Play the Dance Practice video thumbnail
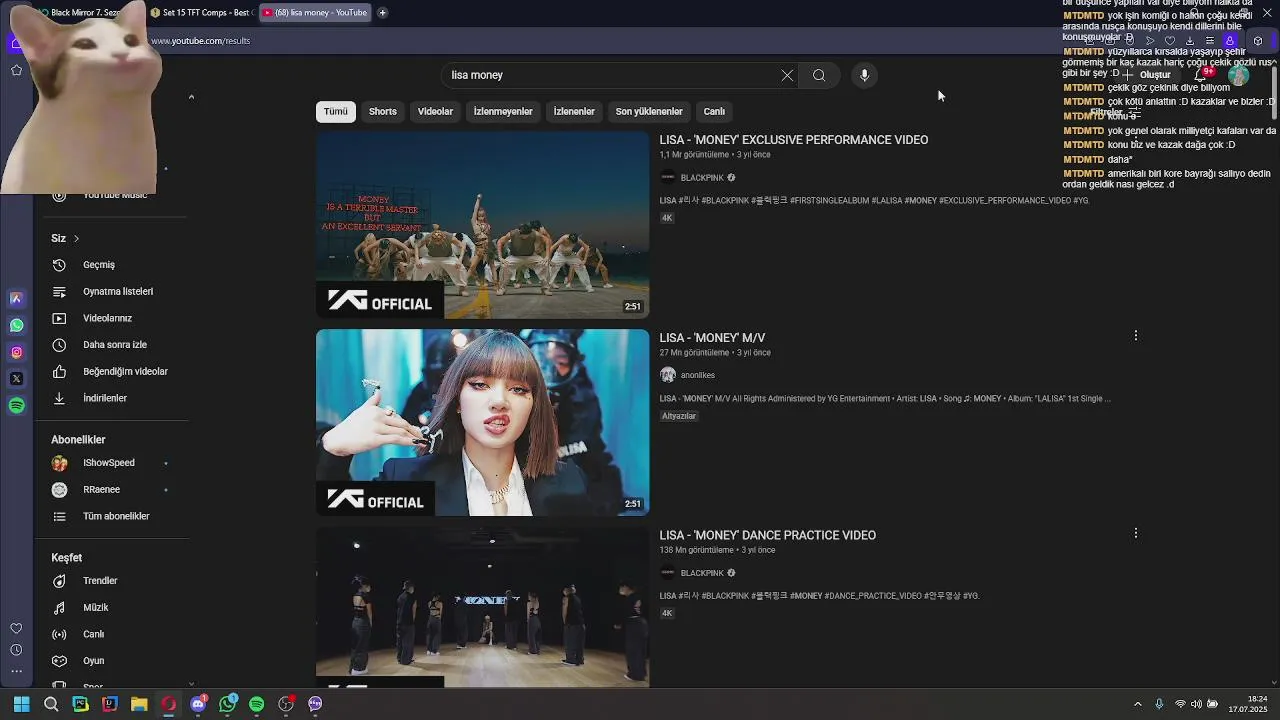The width and height of the screenshot is (1280, 720). (483, 607)
